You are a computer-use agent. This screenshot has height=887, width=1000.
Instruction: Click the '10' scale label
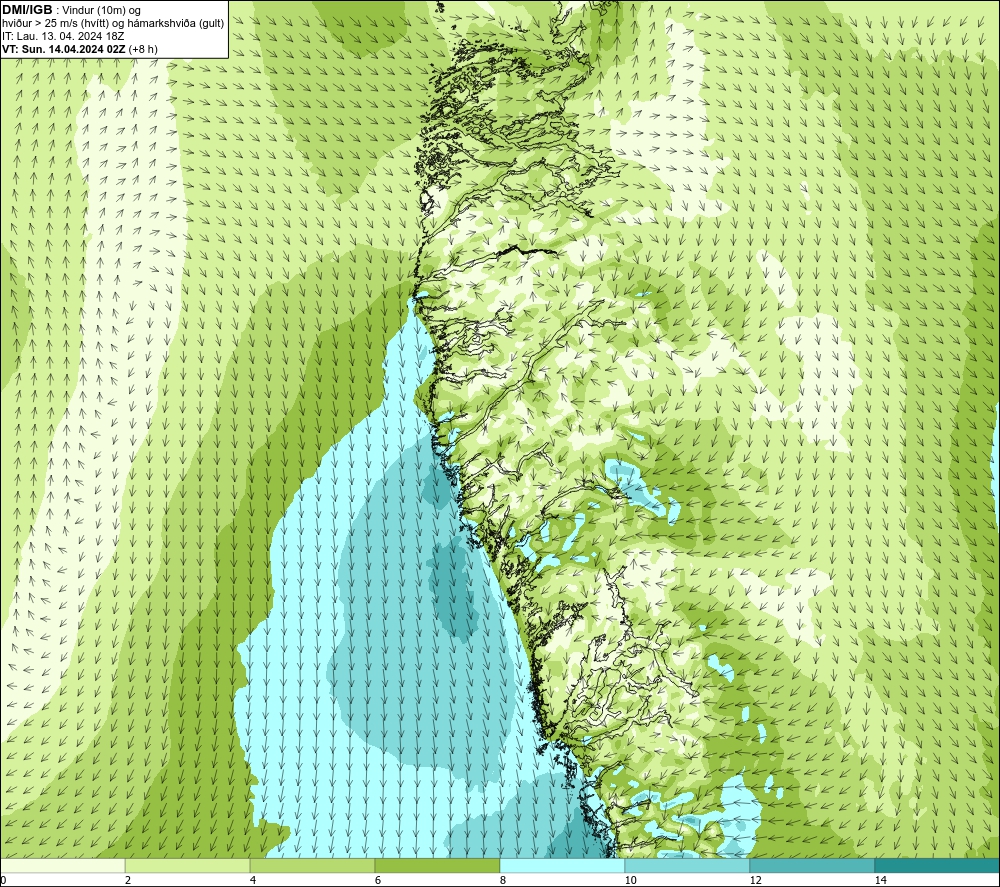[x=630, y=880]
